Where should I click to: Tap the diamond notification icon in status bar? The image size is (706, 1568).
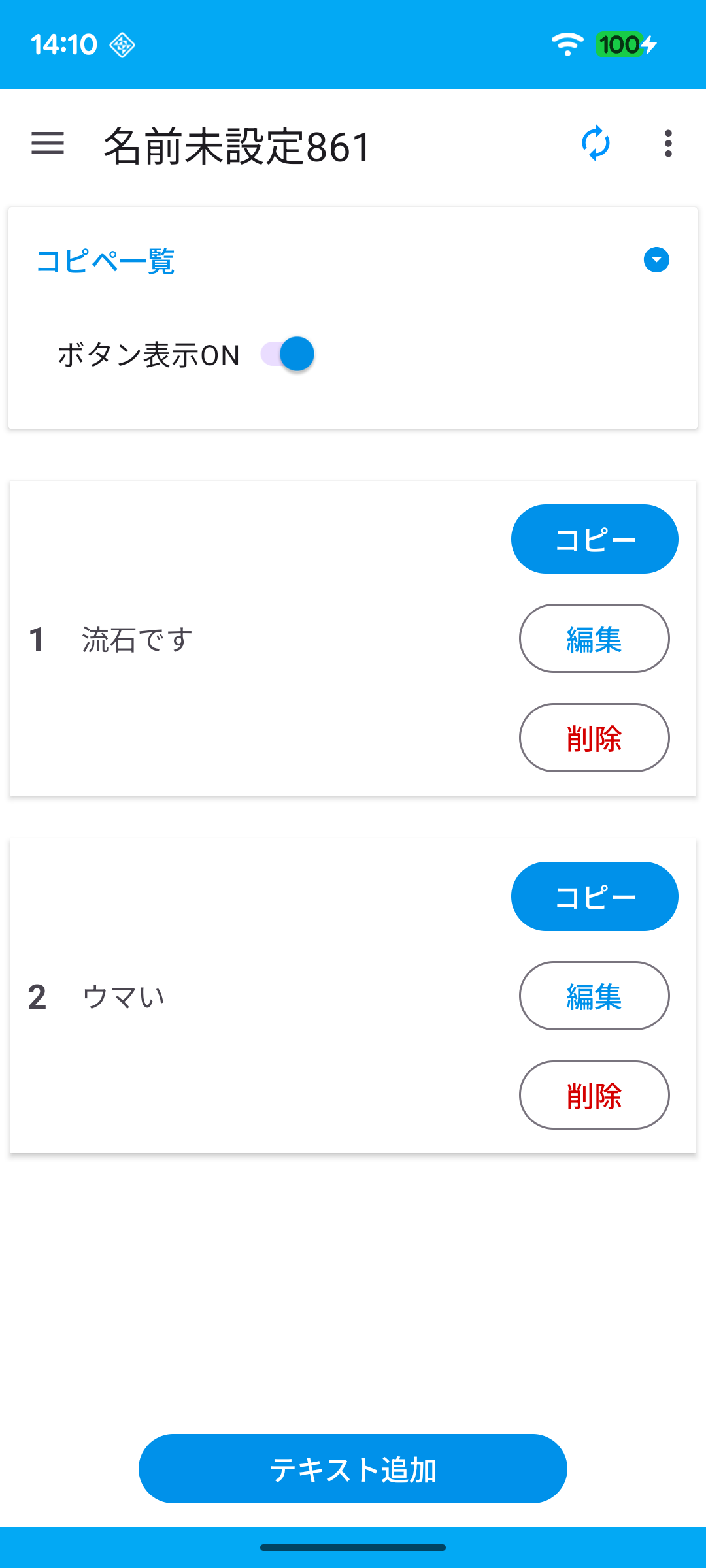[122, 45]
